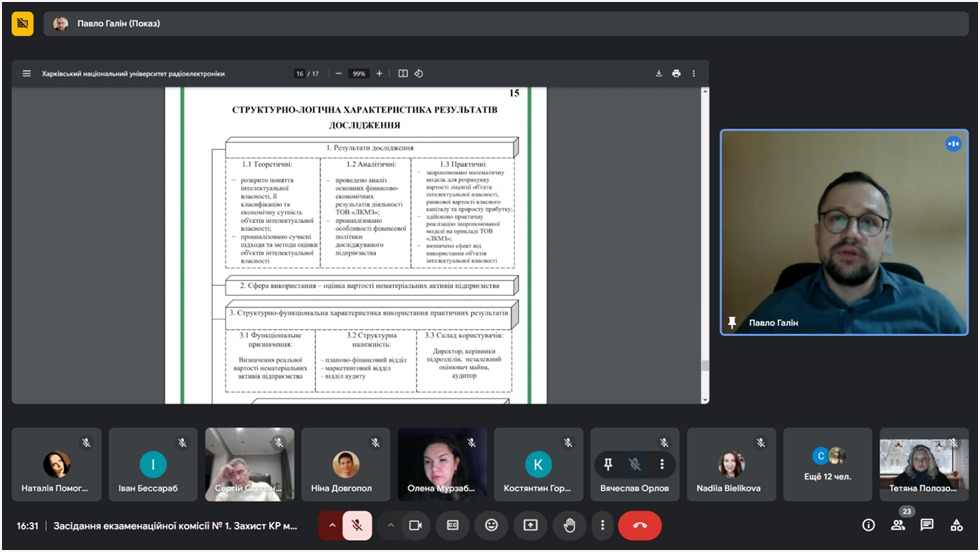Viewport: 980px width, 552px height.
Task: Open the in-call chat panel
Action: pyautogui.click(x=927, y=525)
